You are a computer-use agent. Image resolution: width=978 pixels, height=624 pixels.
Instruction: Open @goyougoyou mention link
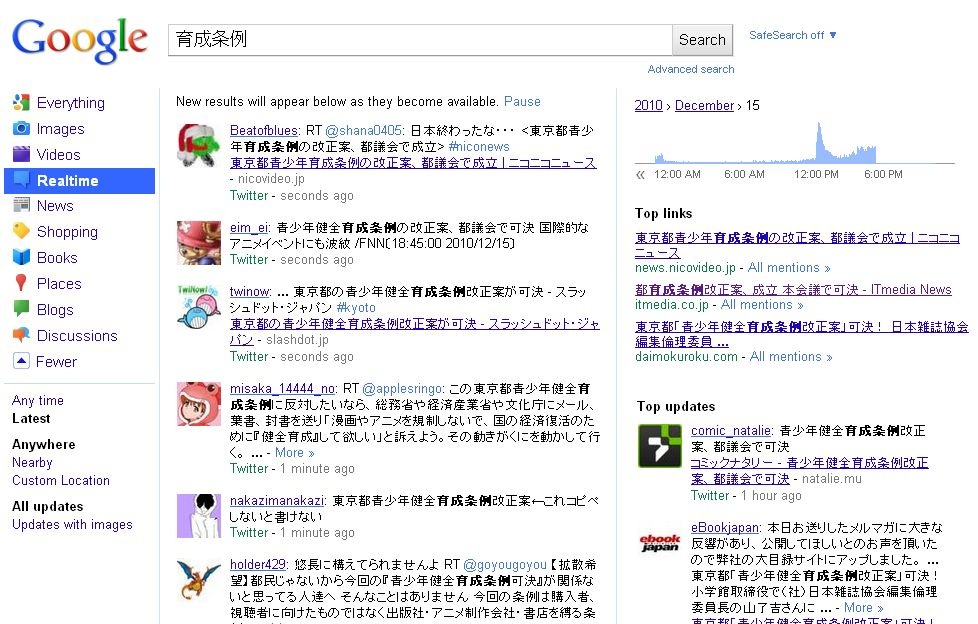[505, 565]
